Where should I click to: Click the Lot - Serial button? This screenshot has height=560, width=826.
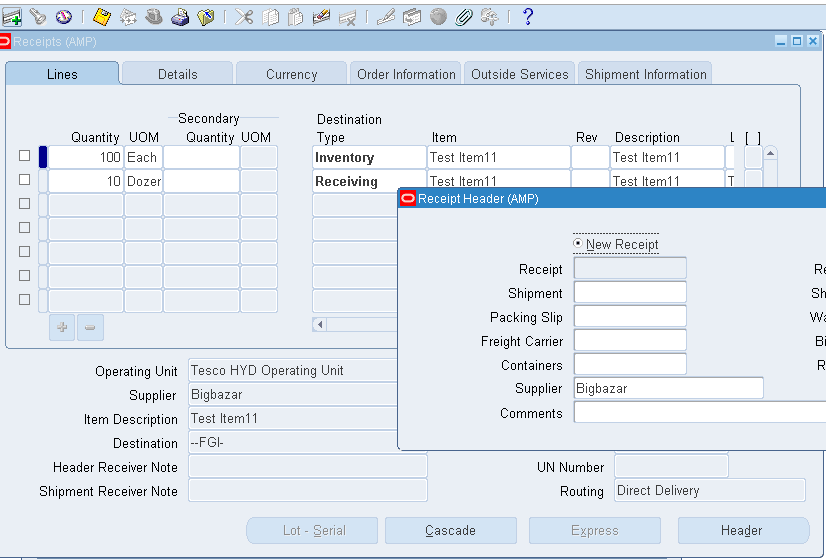312,530
